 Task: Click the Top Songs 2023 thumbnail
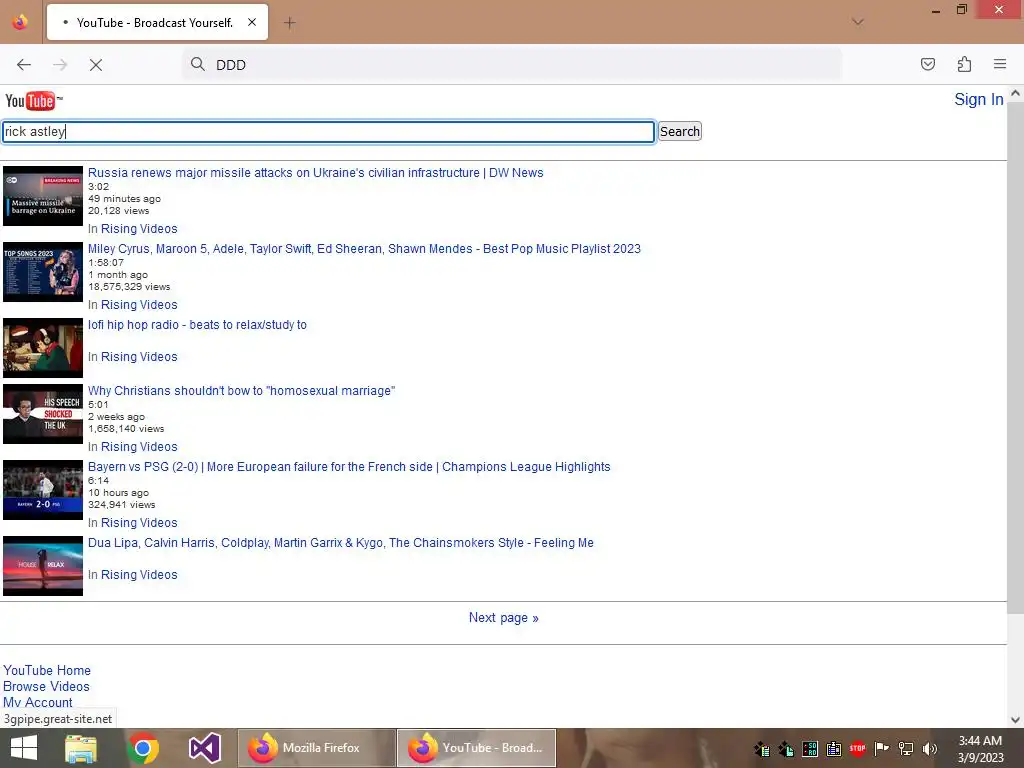(x=43, y=272)
